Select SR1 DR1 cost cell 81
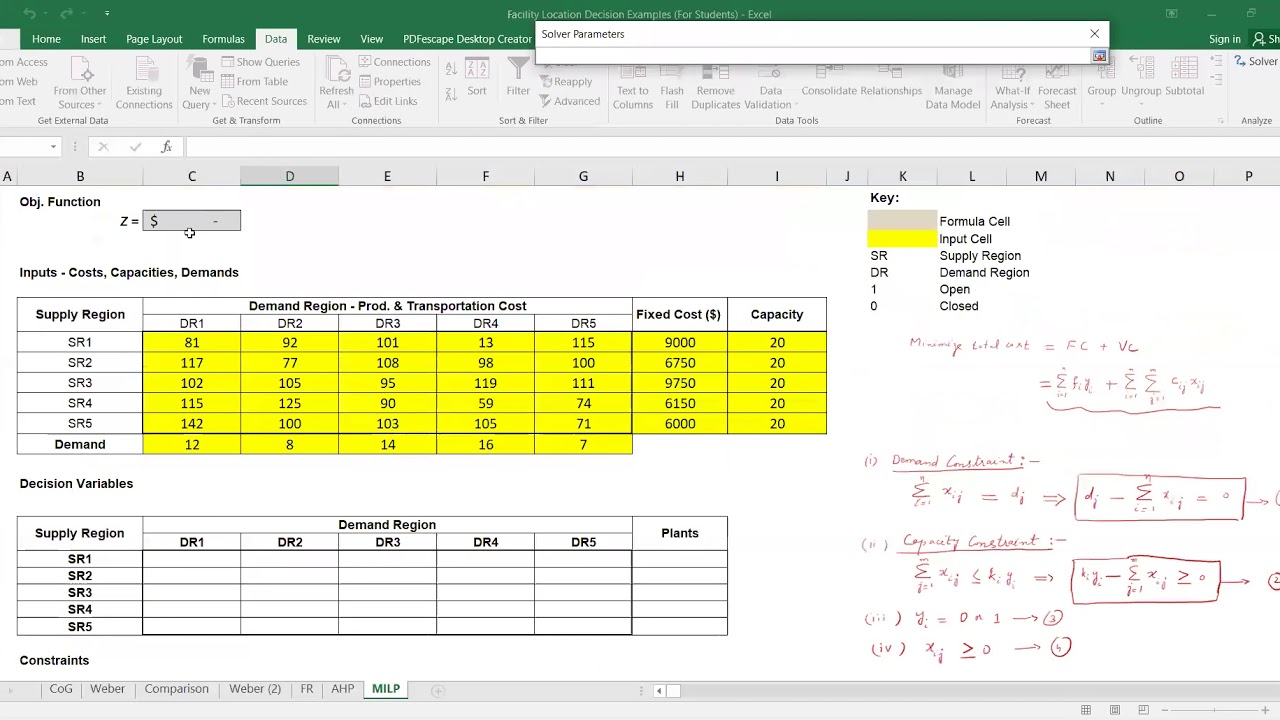This screenshot has height=720, width=1280. (x=192, y=342)
